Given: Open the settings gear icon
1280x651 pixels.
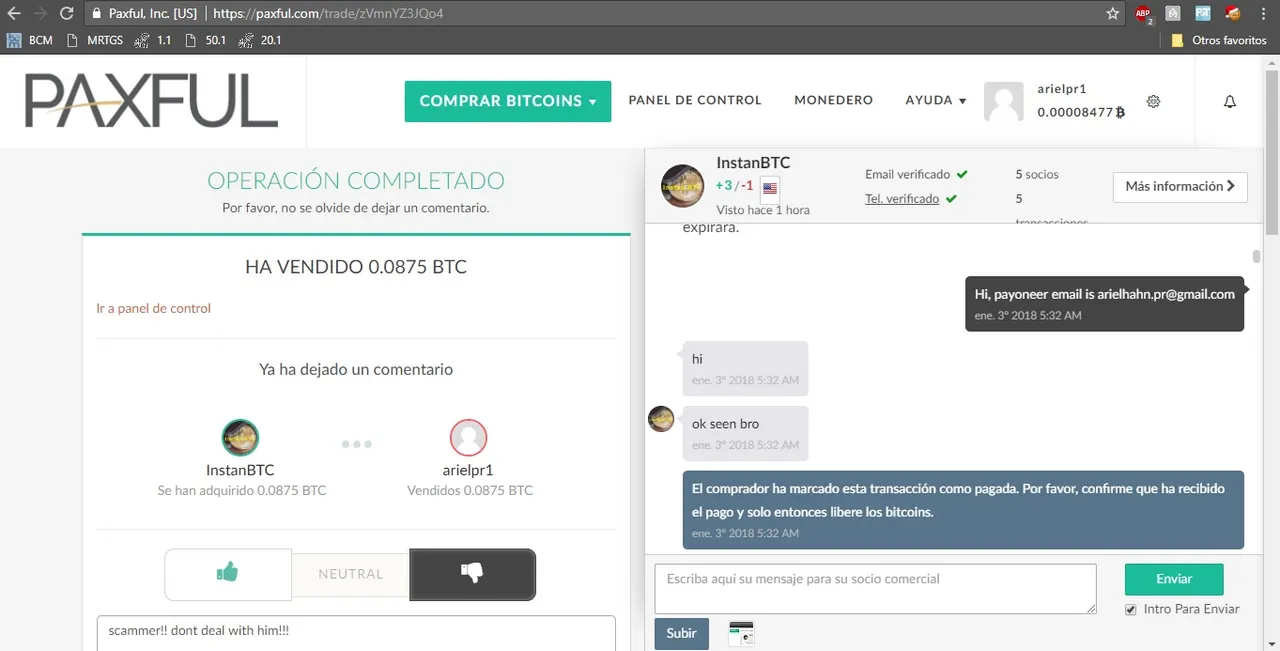Looking at the screenshot, I should (1153, 101).
